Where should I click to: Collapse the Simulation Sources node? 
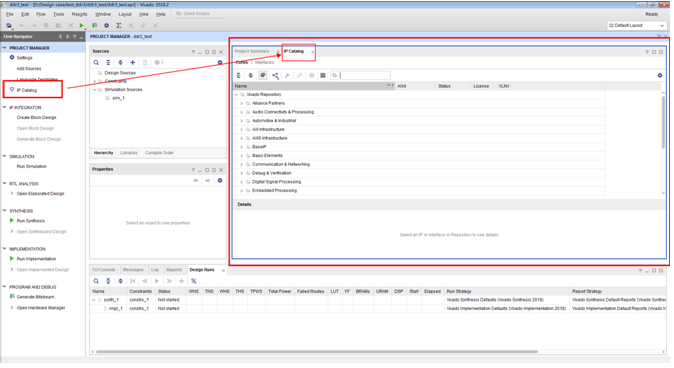[x=95, y=90]
